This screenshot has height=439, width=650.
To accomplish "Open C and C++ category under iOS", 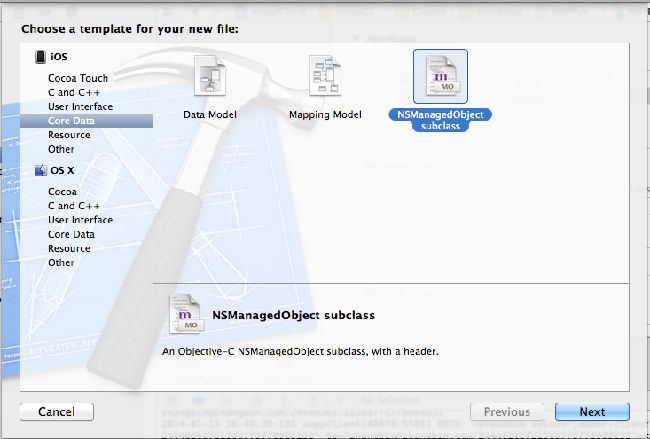I will click(x=74, y=92).
